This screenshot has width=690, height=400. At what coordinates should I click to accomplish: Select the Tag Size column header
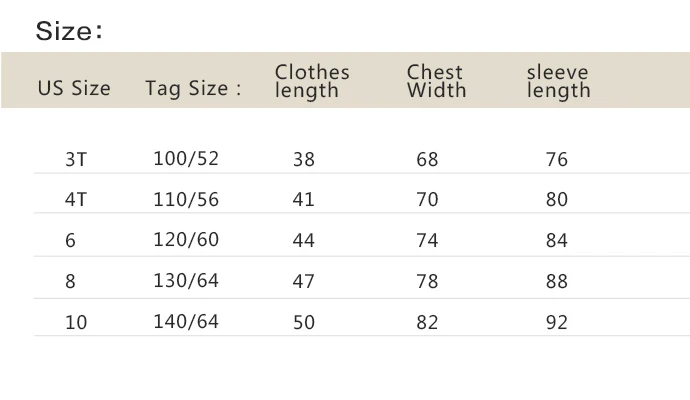[193, 88]
